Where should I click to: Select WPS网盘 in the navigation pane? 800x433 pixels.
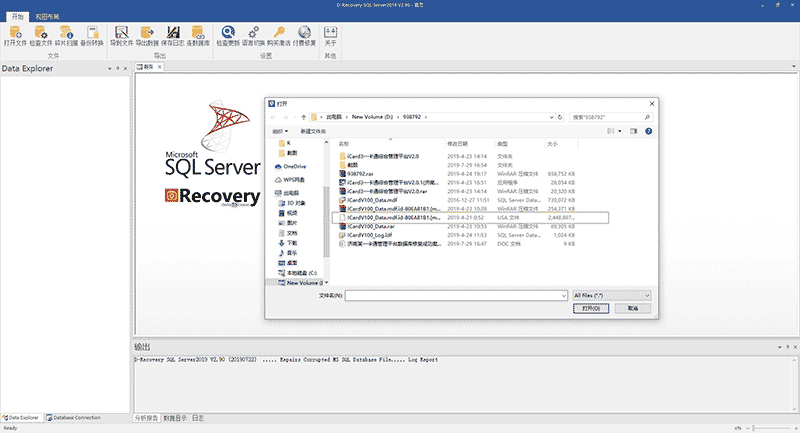[x=290, y=180]
